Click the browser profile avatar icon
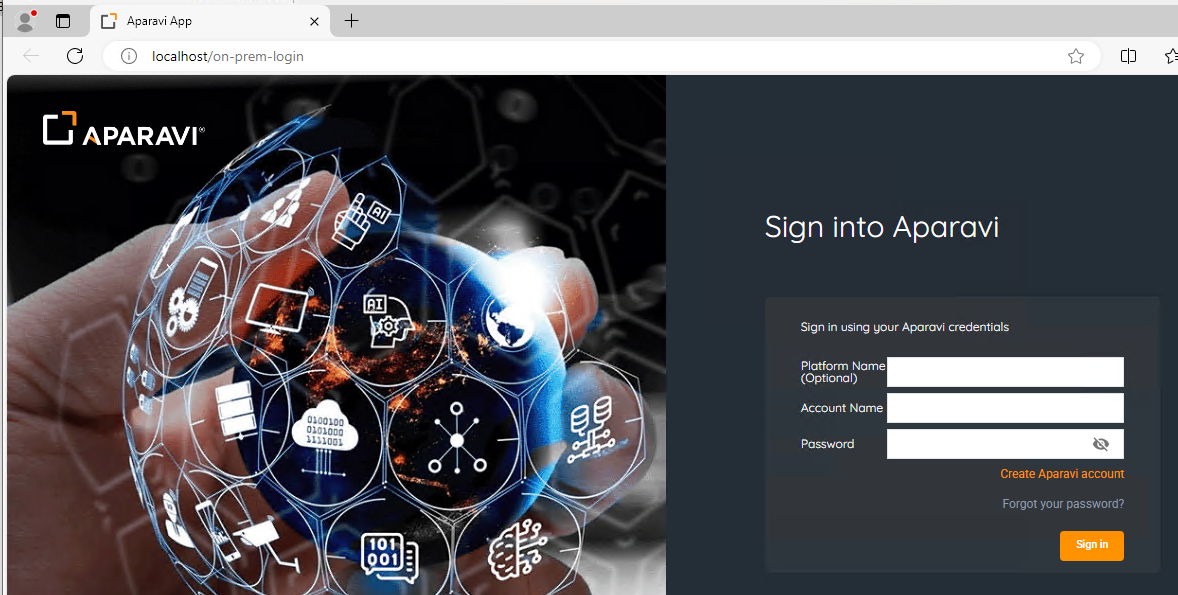Viewport: 1178px width, 595px height. tap(26, 21)
